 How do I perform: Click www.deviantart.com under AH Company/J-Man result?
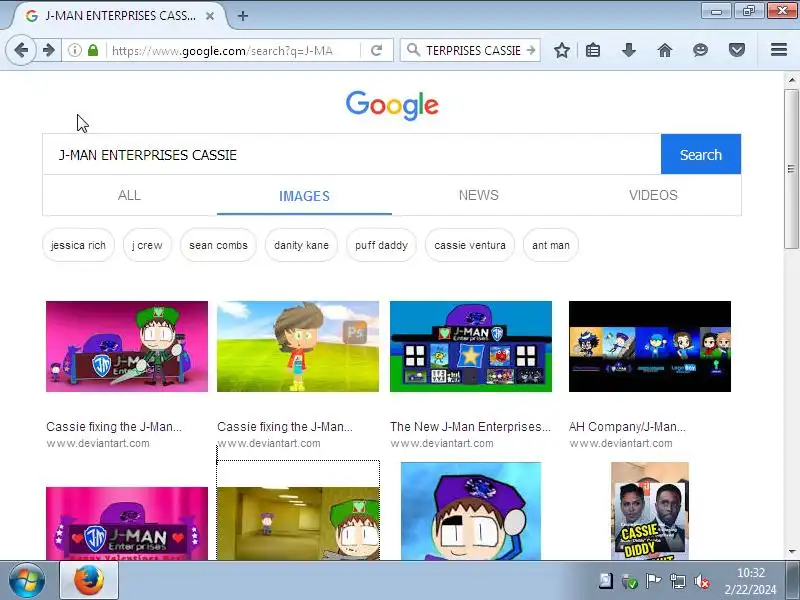click(x=621, y=443)
